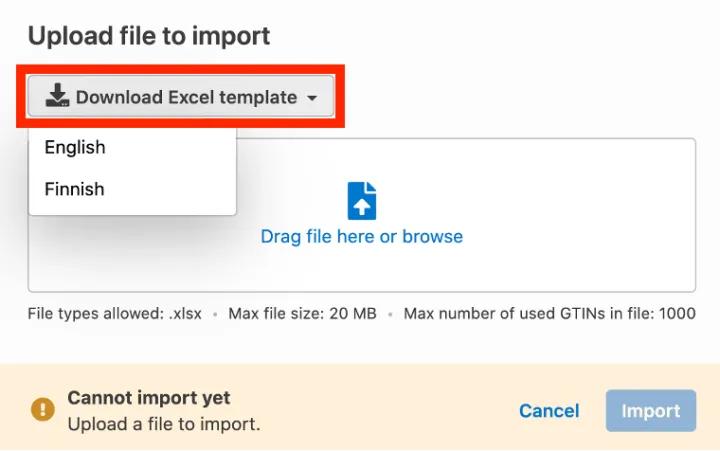Click the download icon on Excel template button
Image resolution: width=720 pixels, height=451 pixels.
pos(58,97)
